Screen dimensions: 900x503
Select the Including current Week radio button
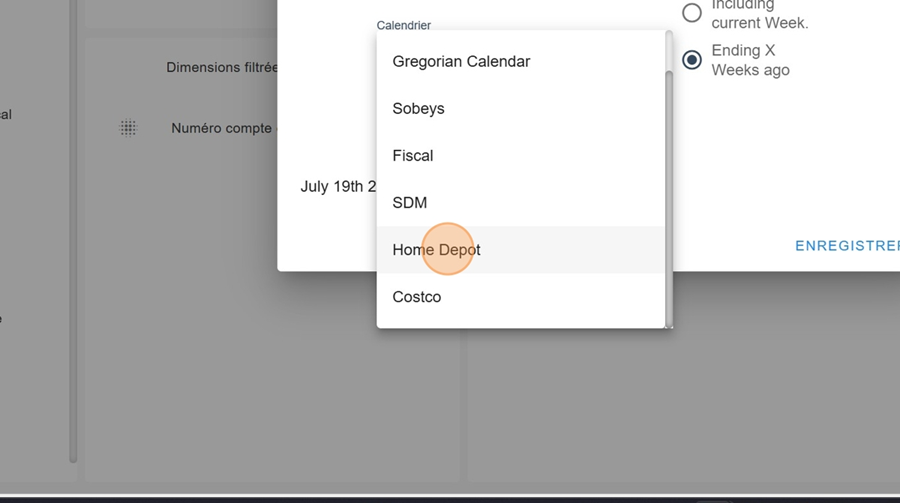(x=692, y=12)
